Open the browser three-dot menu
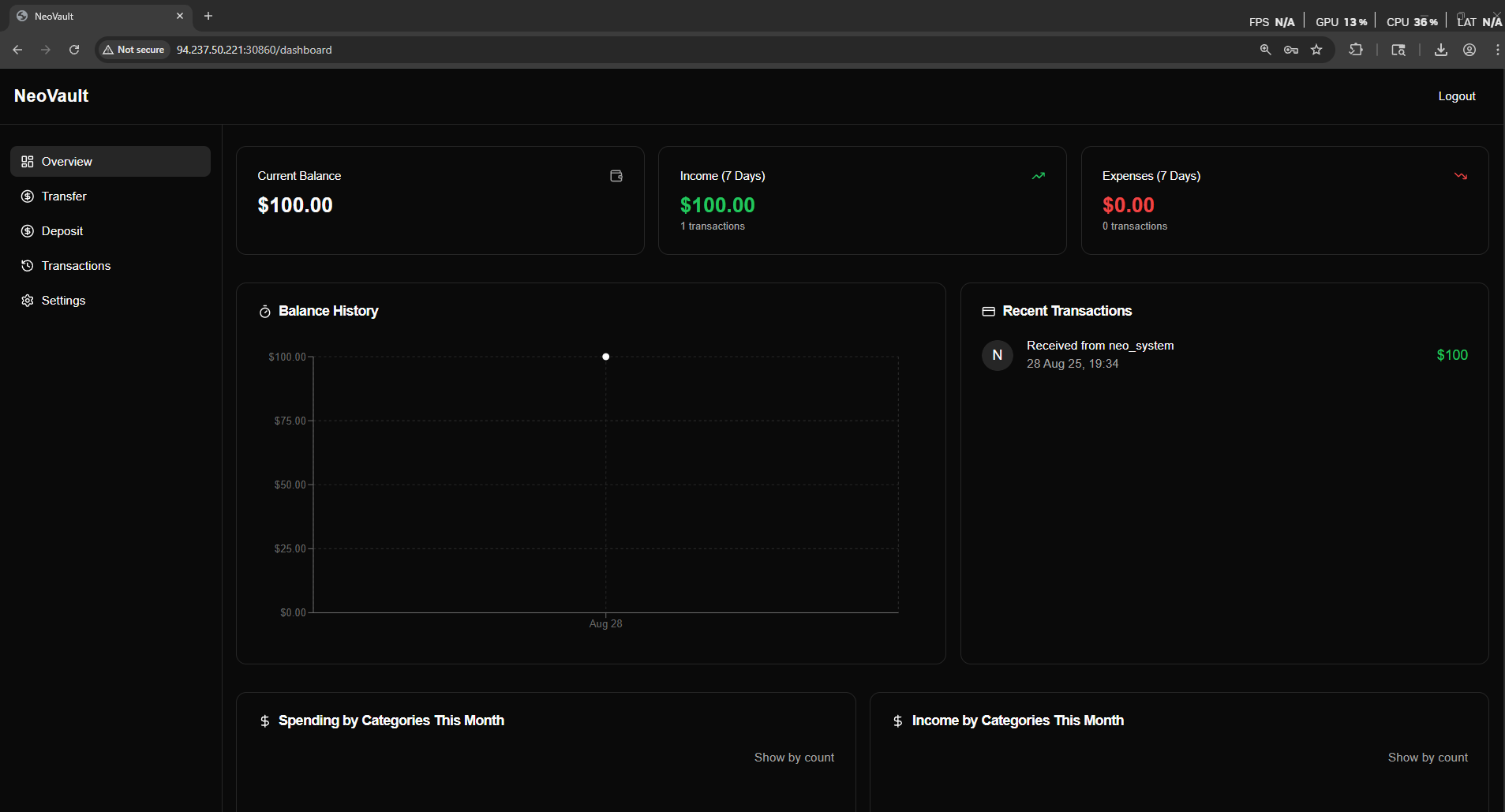This screenshot has width=1505, height=812. [1497, 50]
